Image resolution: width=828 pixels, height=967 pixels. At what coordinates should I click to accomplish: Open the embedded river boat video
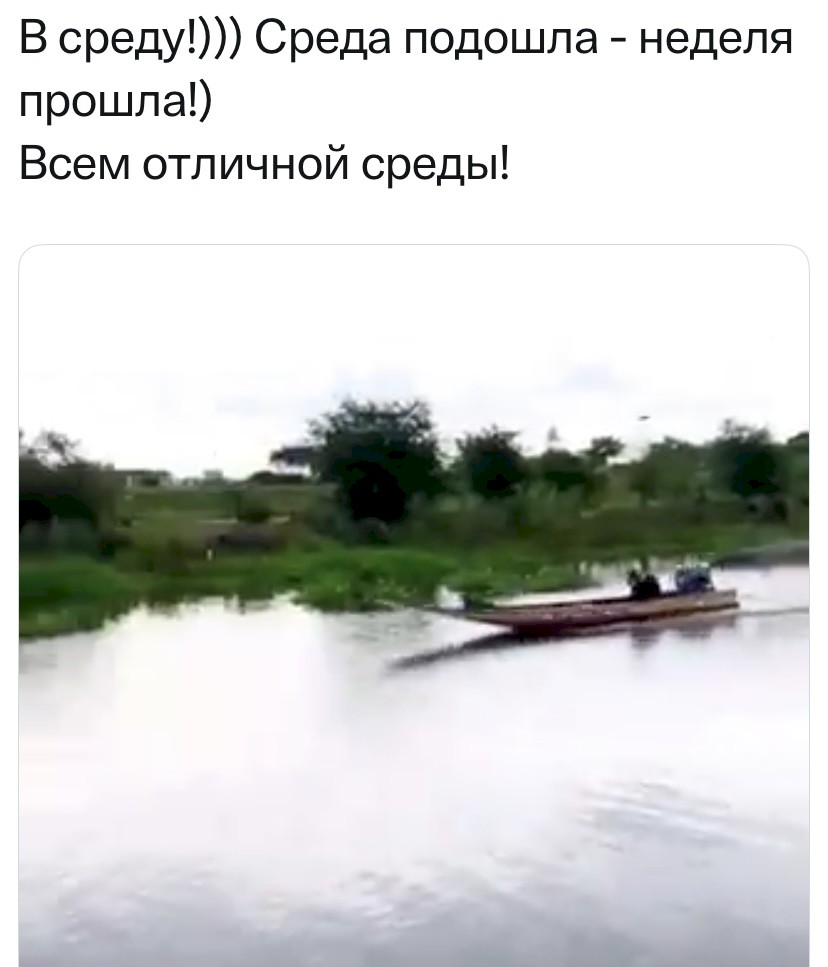pos(414,606)
